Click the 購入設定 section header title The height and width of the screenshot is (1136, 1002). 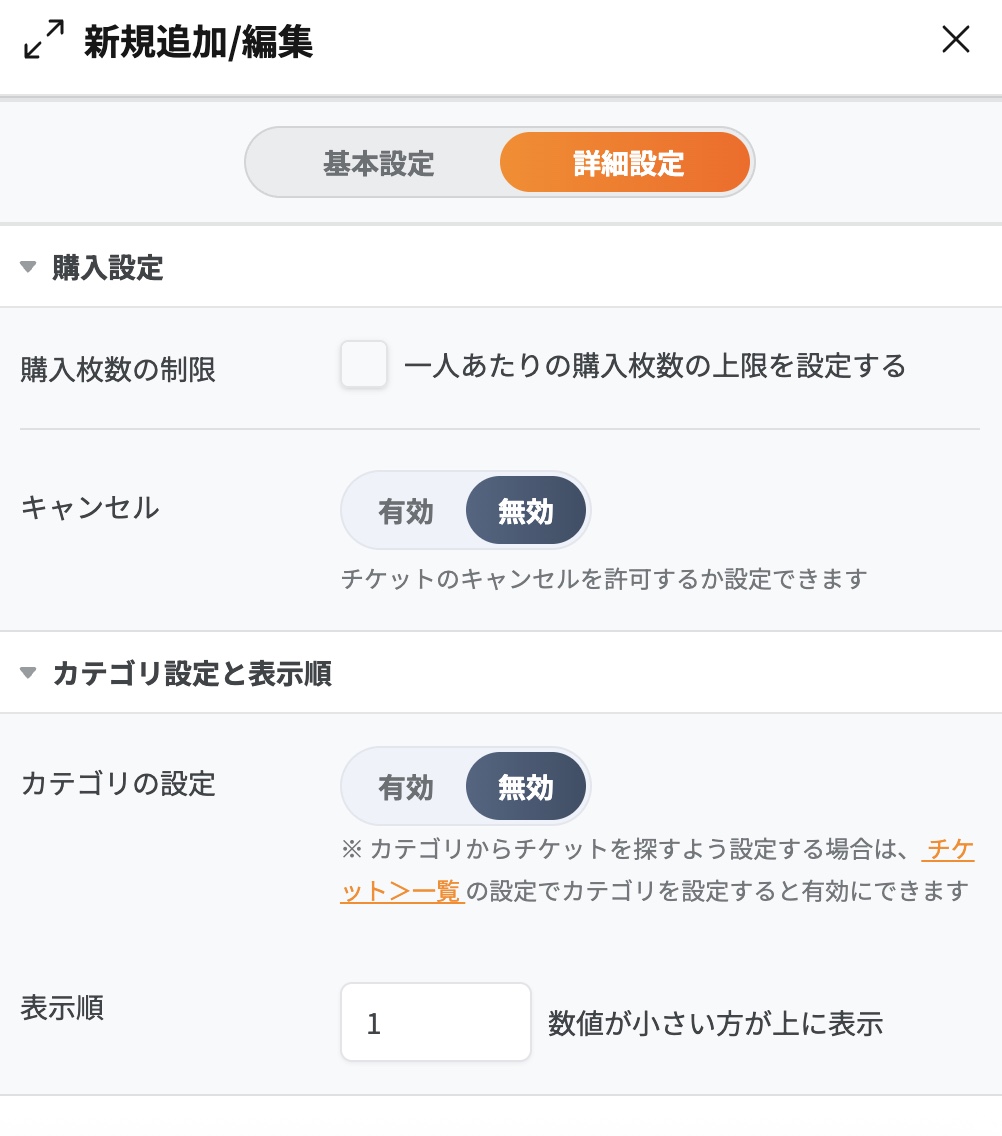tap(108, 268)
